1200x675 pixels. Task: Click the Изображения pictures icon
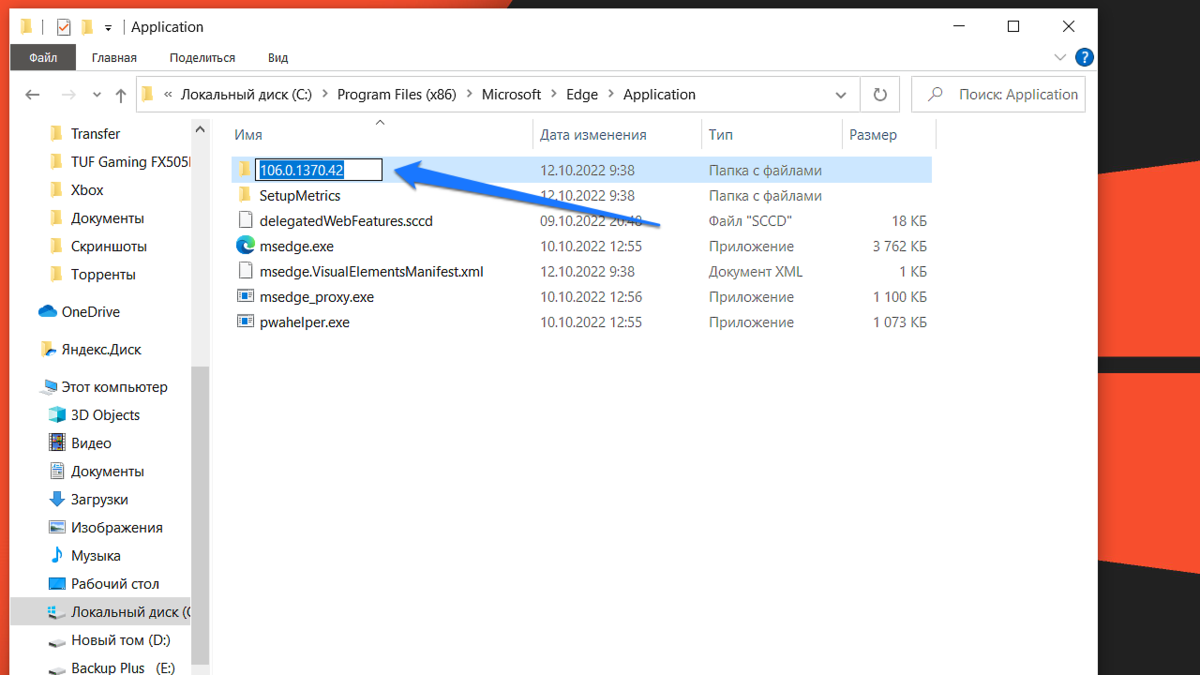click(57, 527)
